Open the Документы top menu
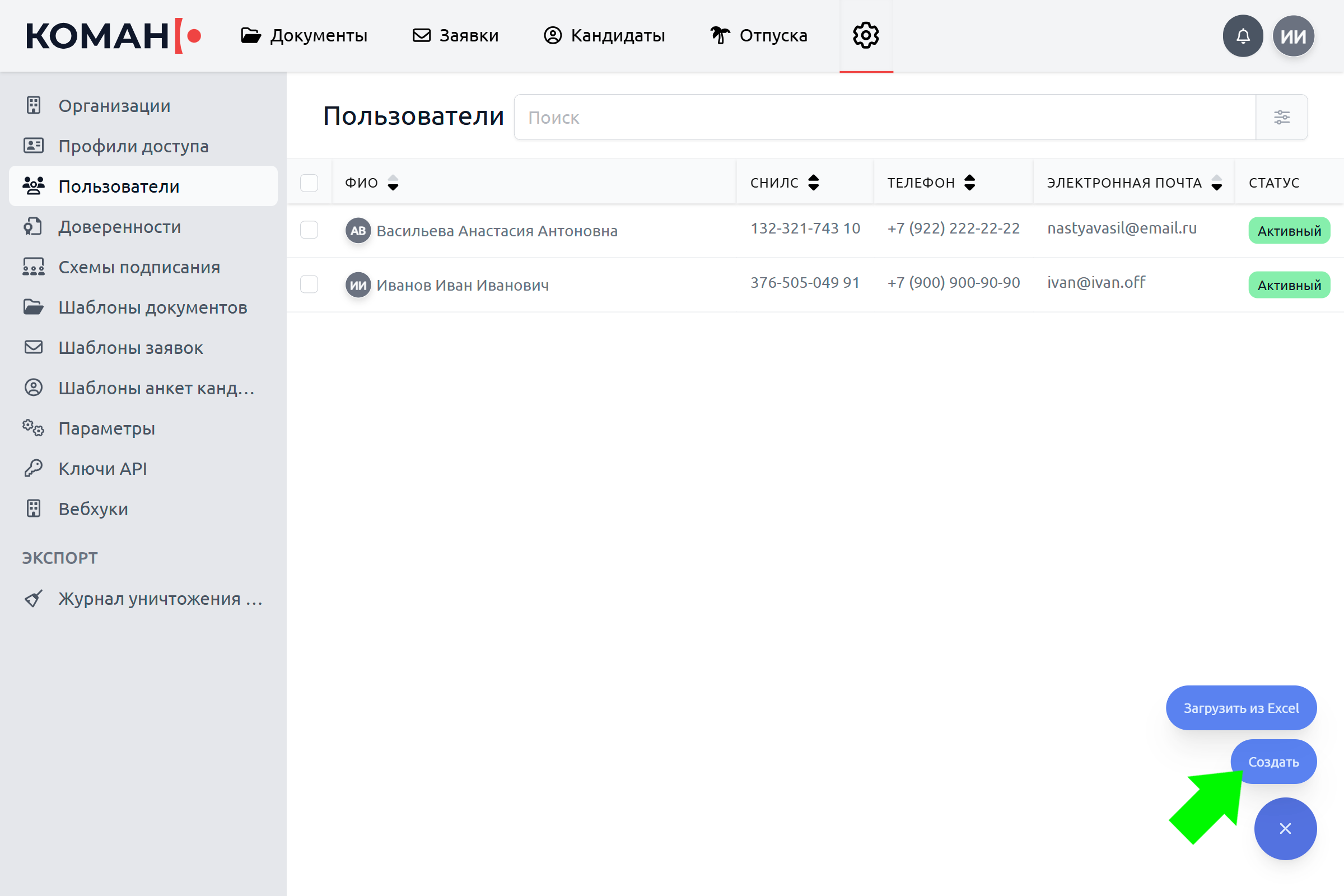The width and height of the screenshot is (1344, 896). coord(304,35)
